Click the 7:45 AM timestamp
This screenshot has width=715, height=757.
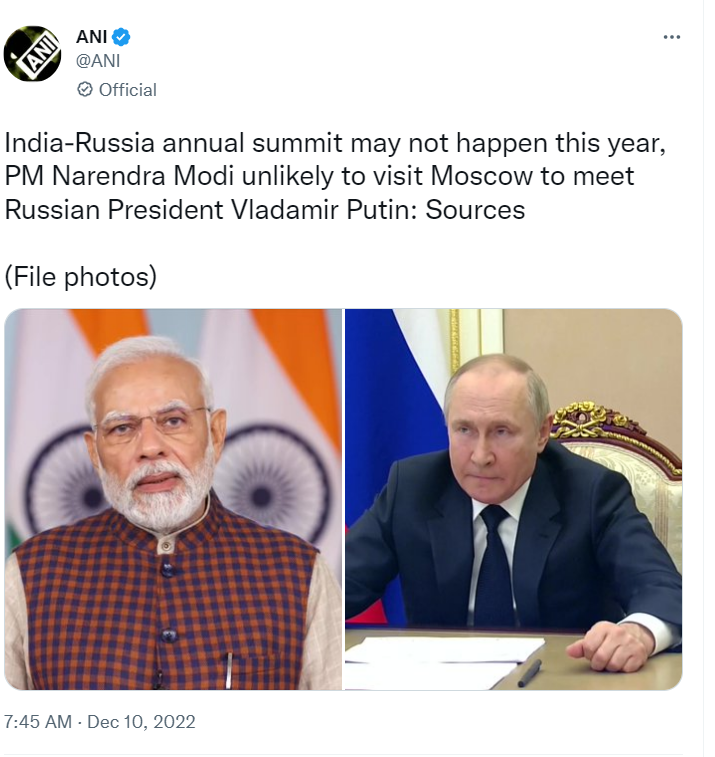38,721
